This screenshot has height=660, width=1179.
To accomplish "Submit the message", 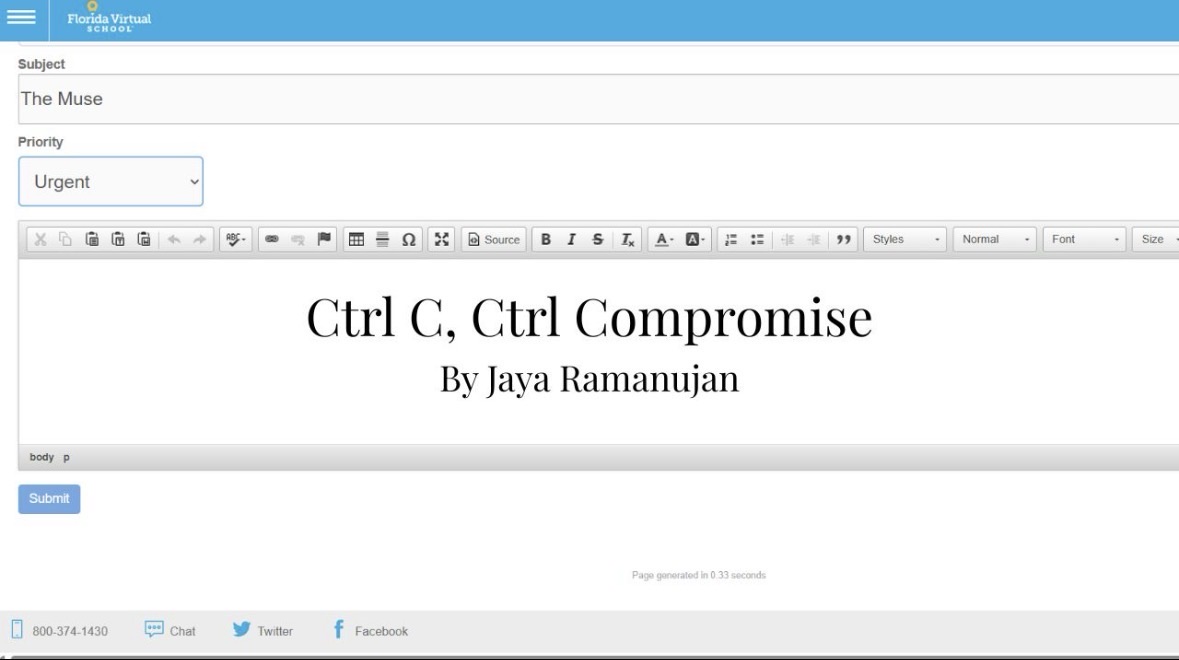I will point(49,498).
